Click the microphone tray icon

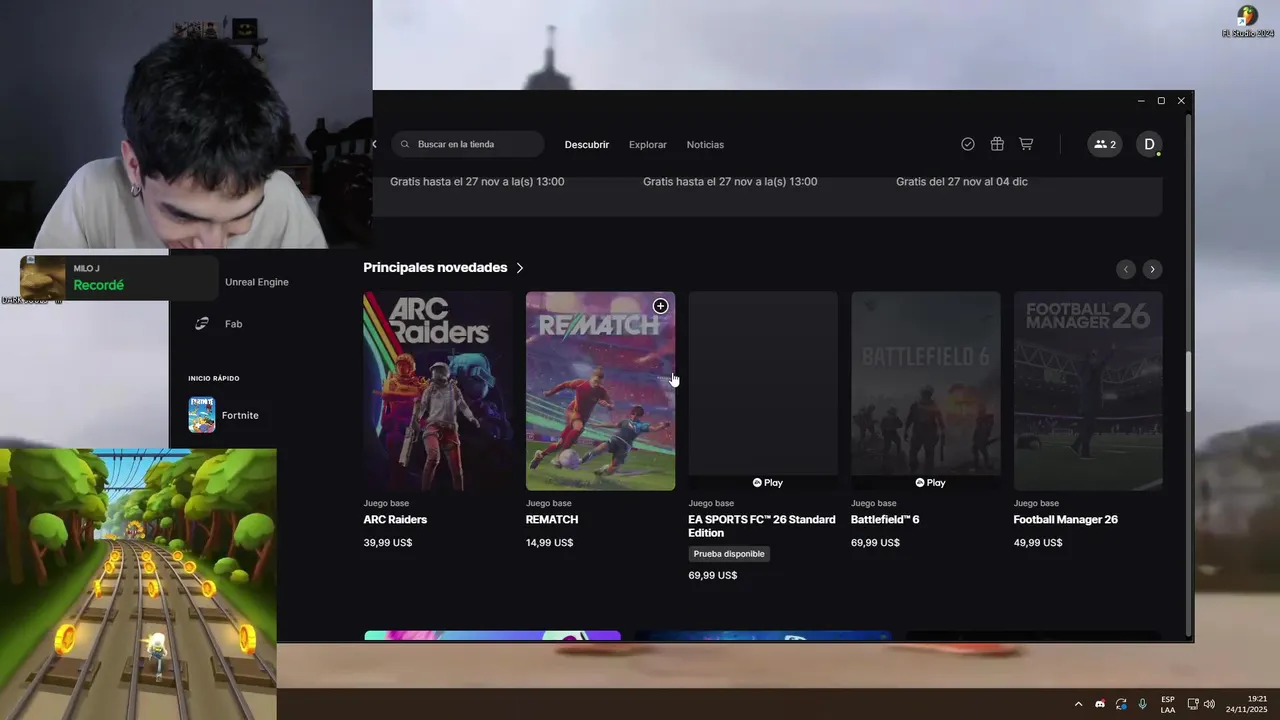click(x=1142, y=704)
